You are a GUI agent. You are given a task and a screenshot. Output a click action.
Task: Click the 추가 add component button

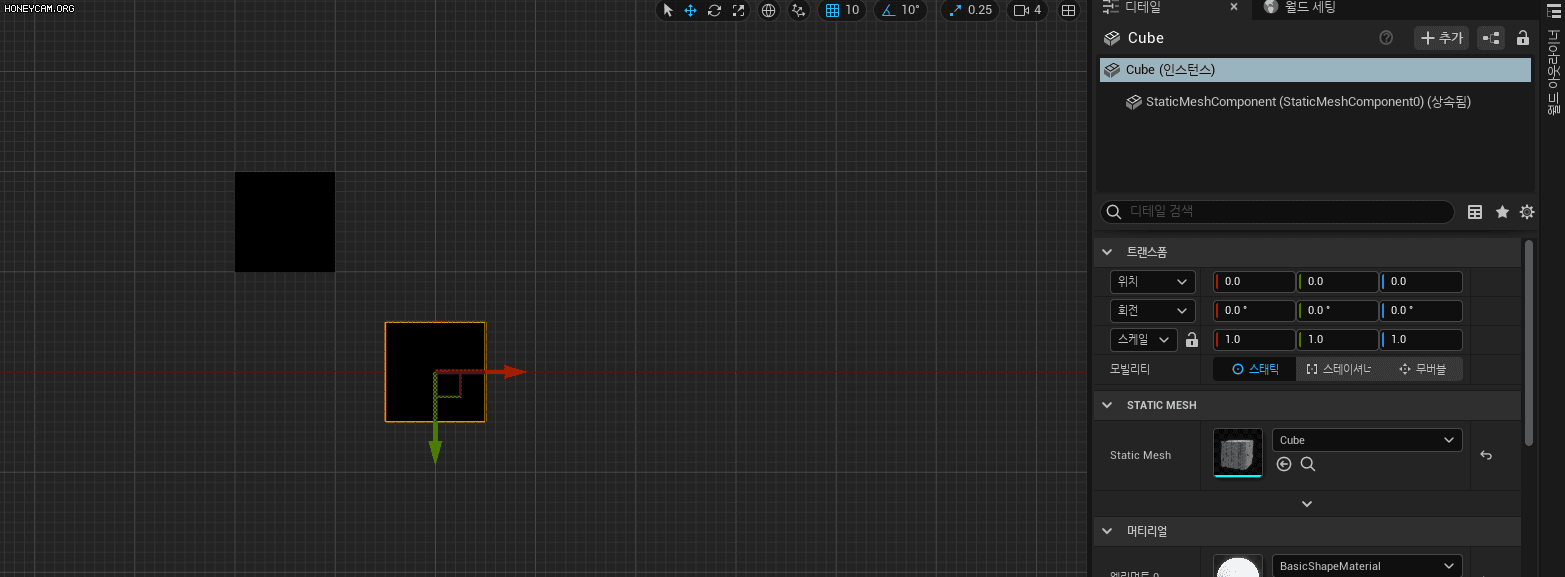1441,38
